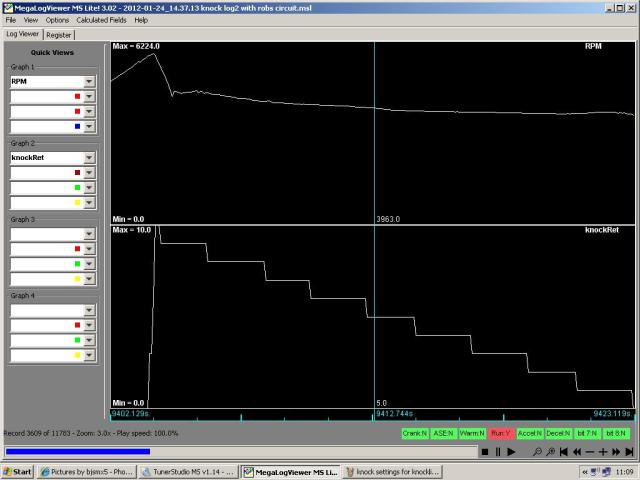
Task: Switch to 'knock settings for knock' taskbar window
Action: pyautogui.click(x=393, y=472)
